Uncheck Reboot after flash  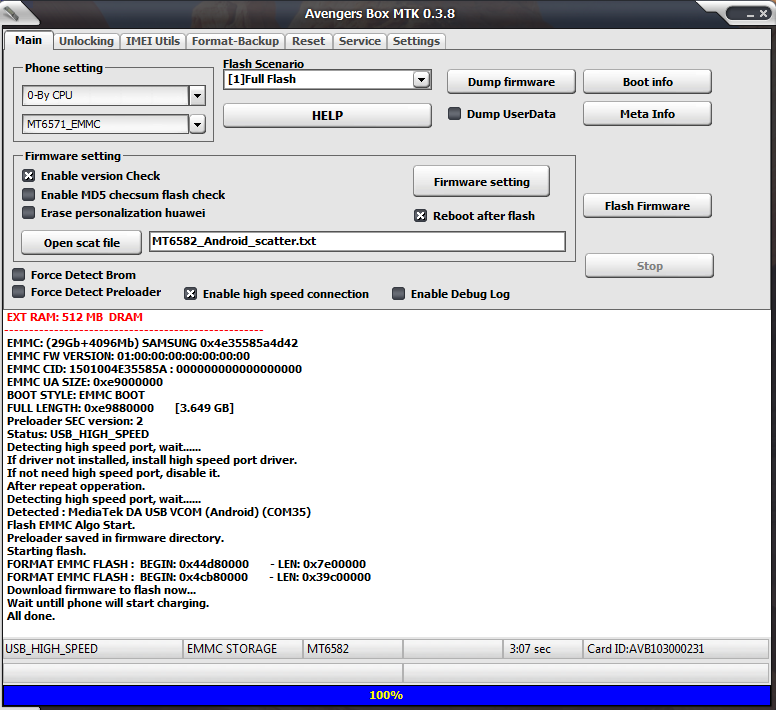coord(420,216)
